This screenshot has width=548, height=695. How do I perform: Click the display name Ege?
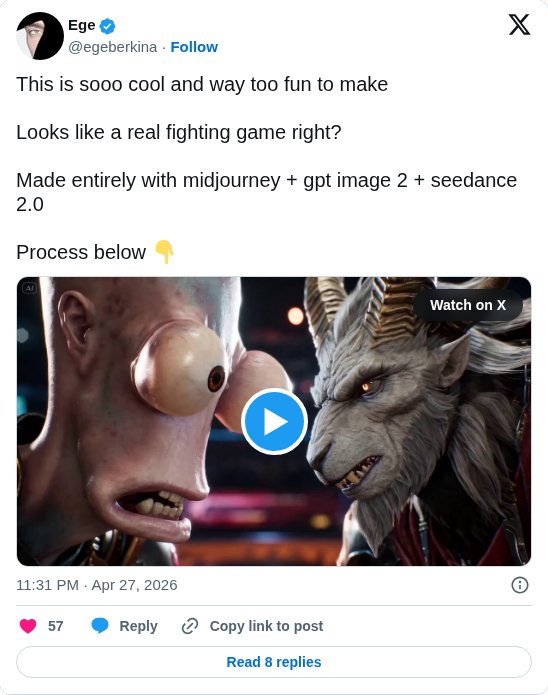82,25
